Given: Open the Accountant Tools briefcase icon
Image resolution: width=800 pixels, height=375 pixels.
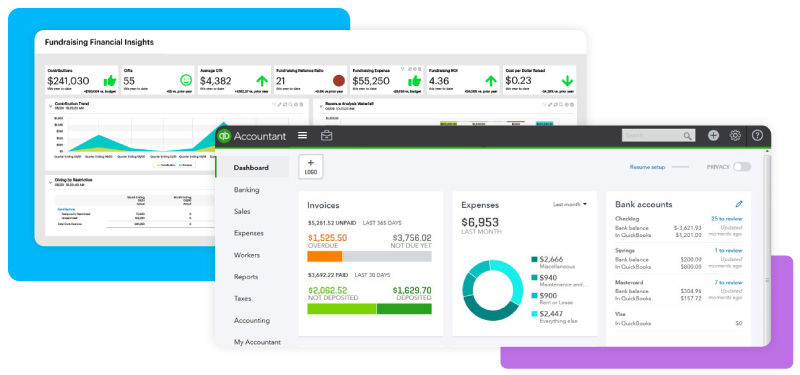Looking at the screenshot, I should pyautogui.click(x=327, y=135).
